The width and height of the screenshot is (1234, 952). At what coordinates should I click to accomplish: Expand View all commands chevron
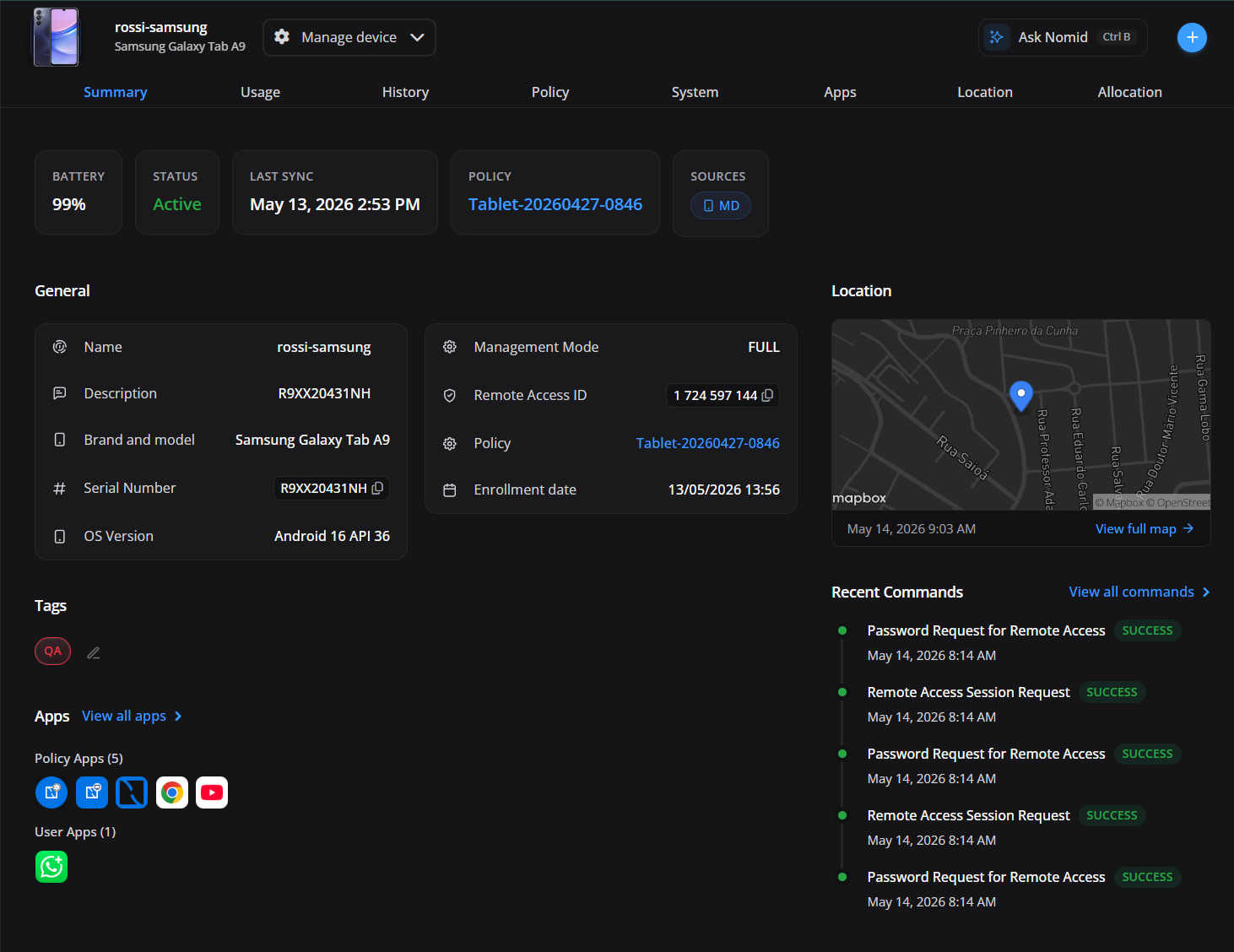tap(1206, 592)
